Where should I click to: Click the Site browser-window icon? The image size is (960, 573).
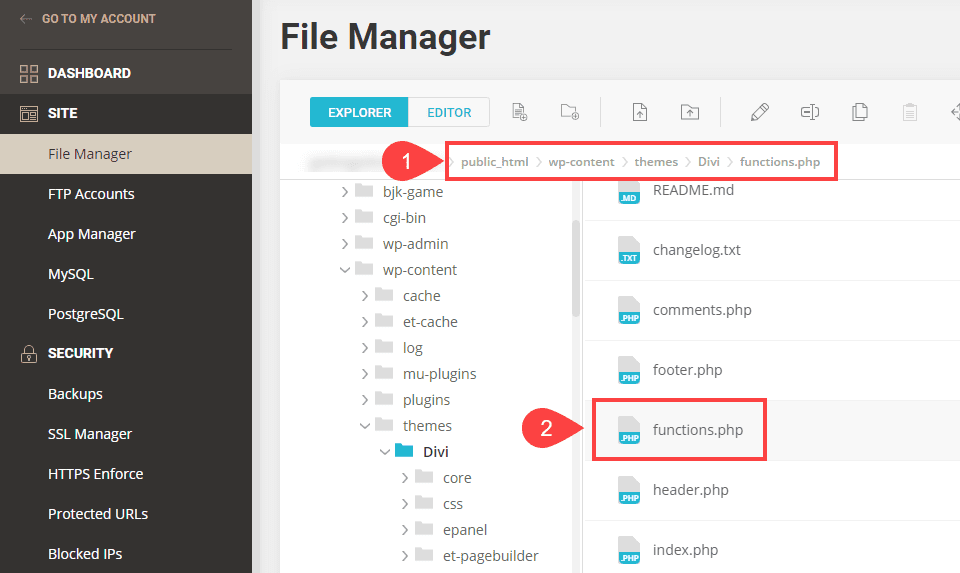click(x=29, y=114)
